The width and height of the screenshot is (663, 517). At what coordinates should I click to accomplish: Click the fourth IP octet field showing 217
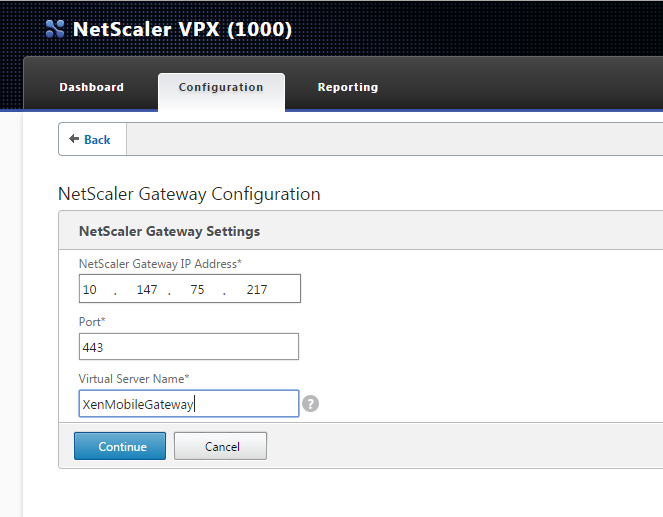coord(256,289)
